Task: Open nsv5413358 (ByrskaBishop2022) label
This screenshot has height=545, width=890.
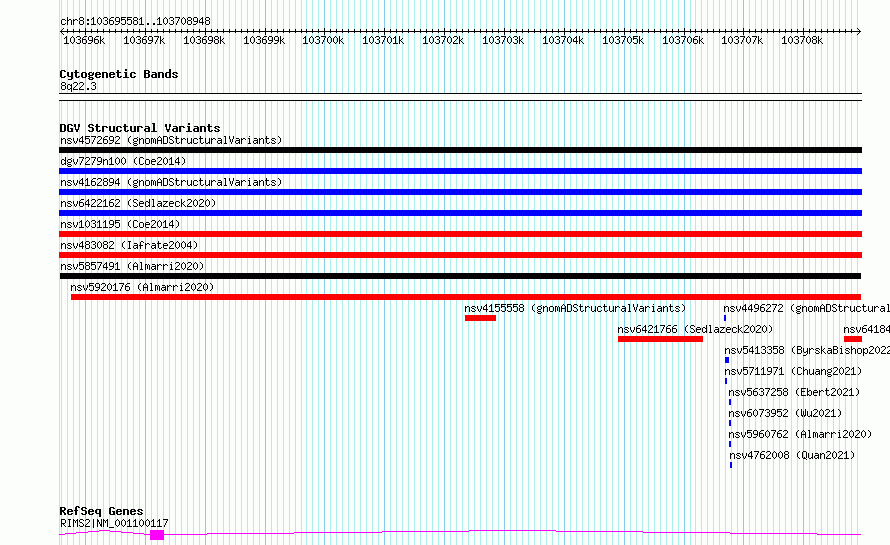Action: [807, 350]
